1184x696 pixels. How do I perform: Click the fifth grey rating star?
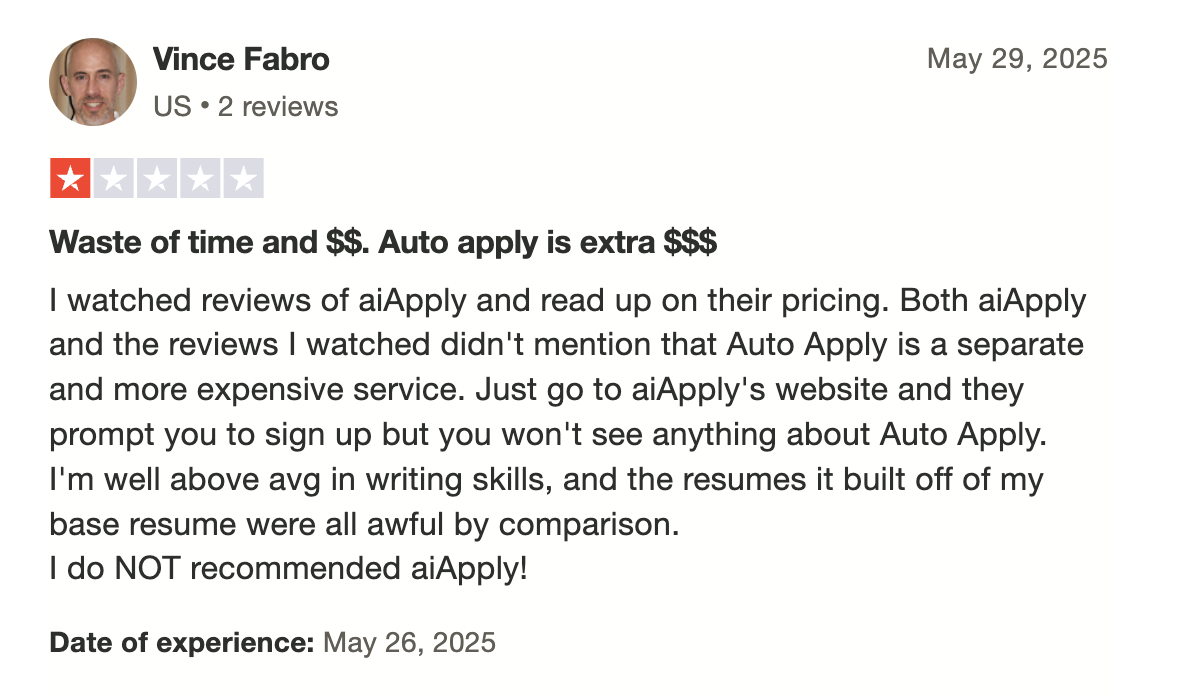click(244, 178)
